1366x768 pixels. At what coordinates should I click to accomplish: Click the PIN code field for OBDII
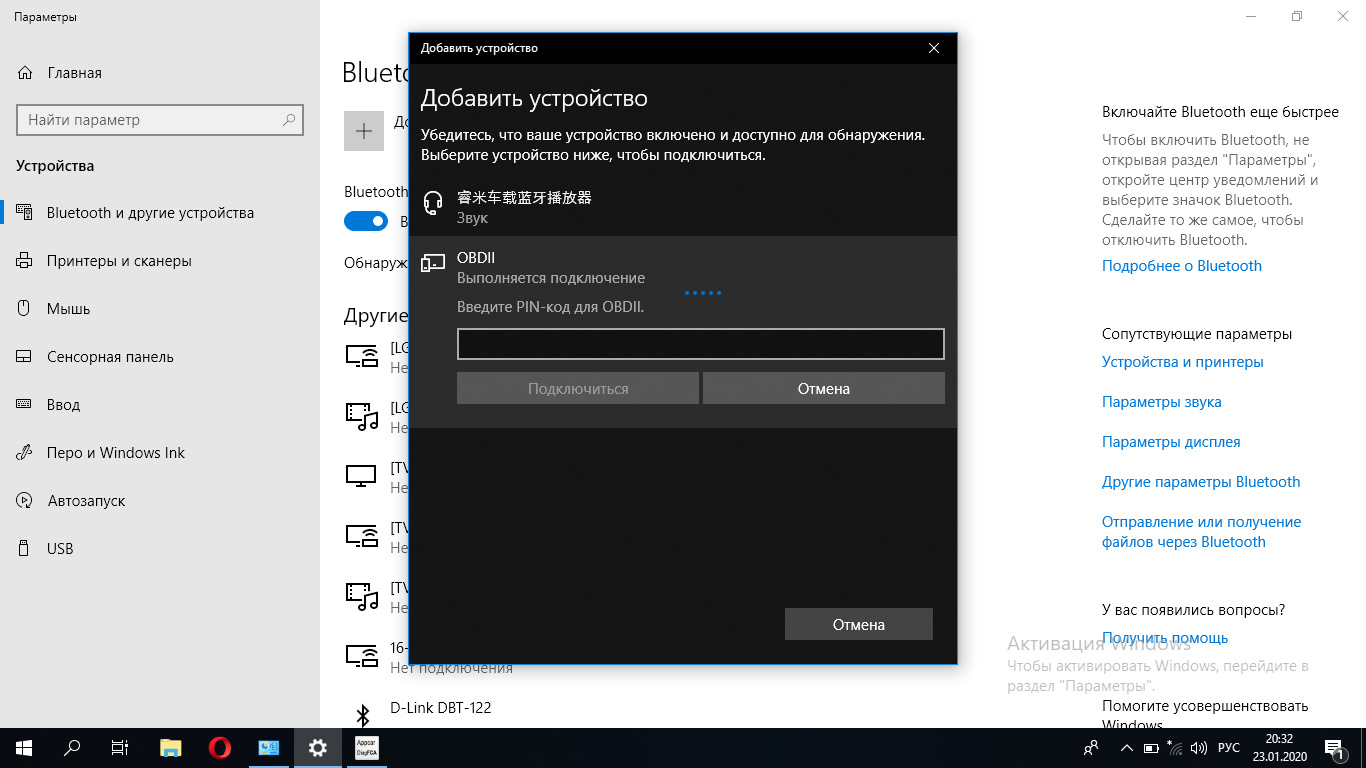pos(701,344)
